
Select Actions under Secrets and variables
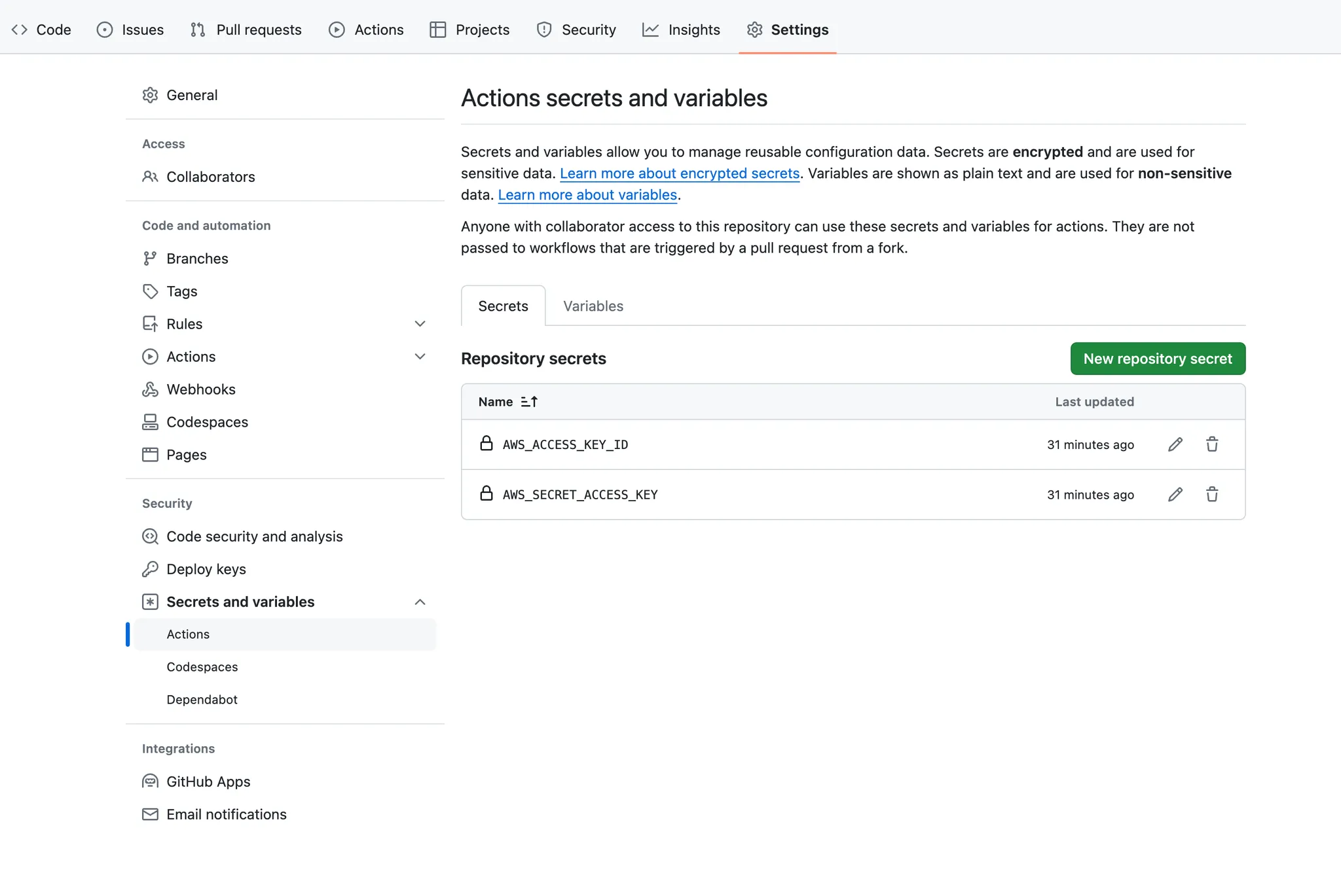(285, 634)
